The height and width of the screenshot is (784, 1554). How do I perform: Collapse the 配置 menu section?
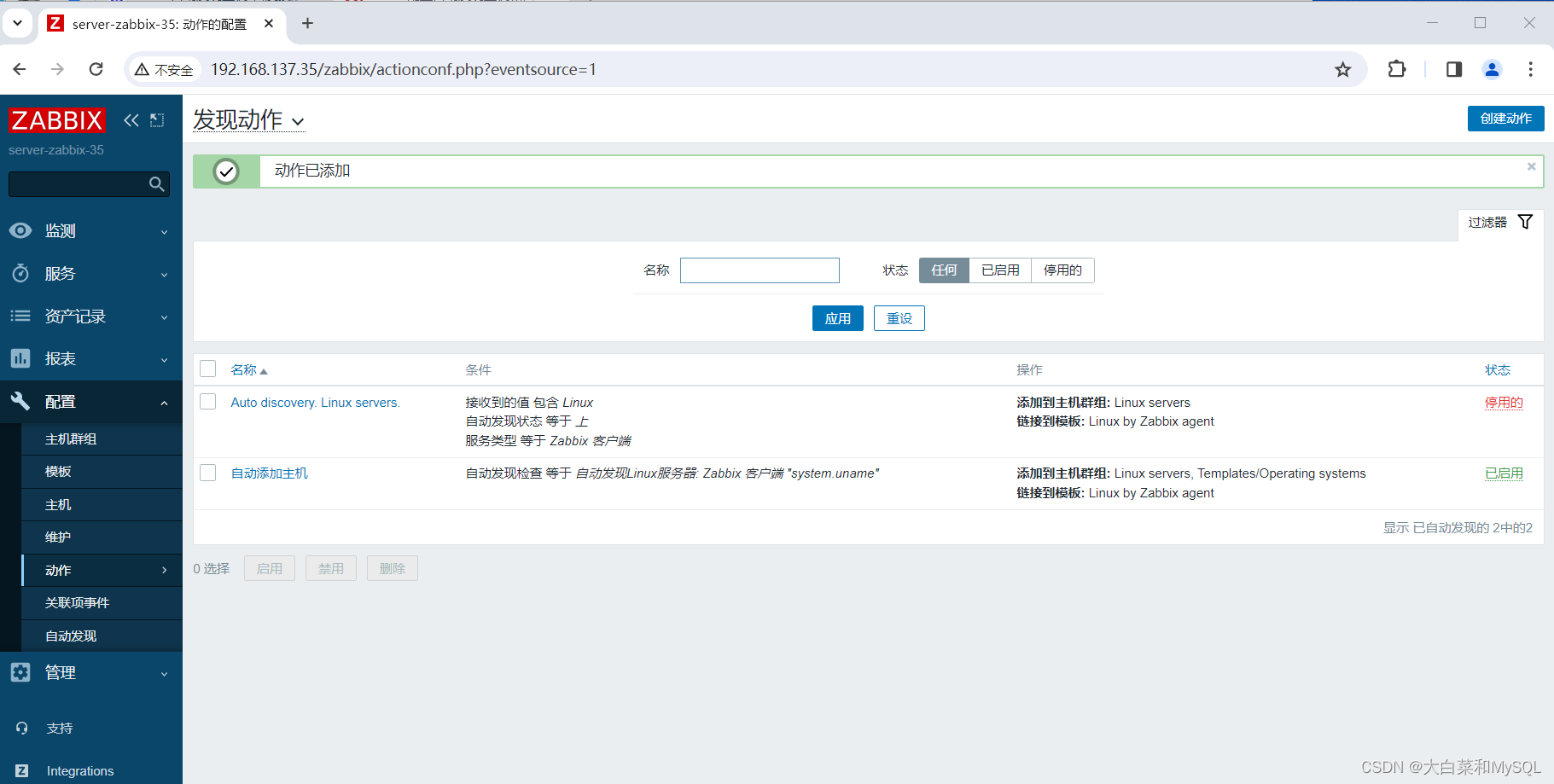point(165,402)
